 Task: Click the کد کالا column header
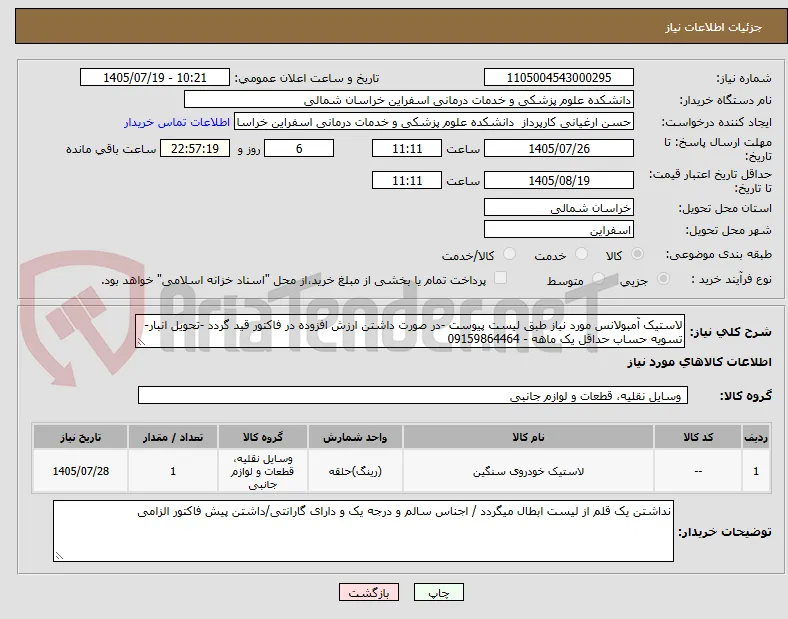click(x=698, y=437)
